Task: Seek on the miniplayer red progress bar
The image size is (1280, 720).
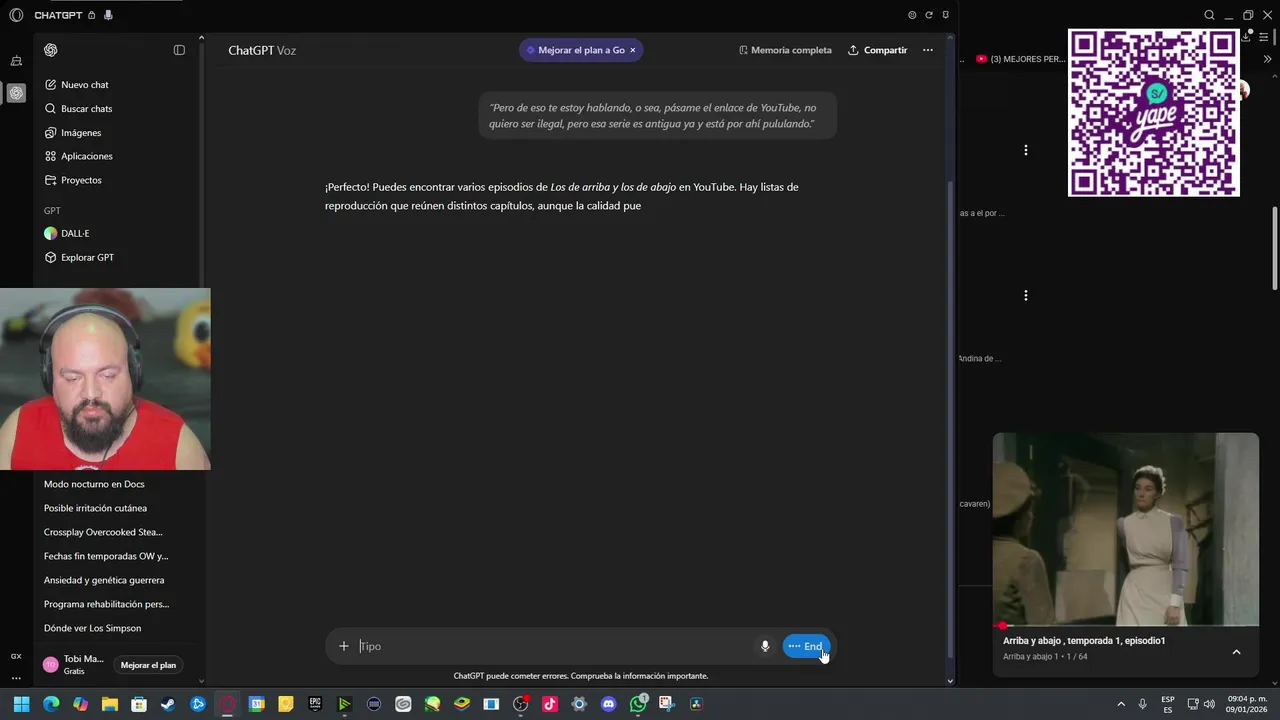Action: point(1125,626)
